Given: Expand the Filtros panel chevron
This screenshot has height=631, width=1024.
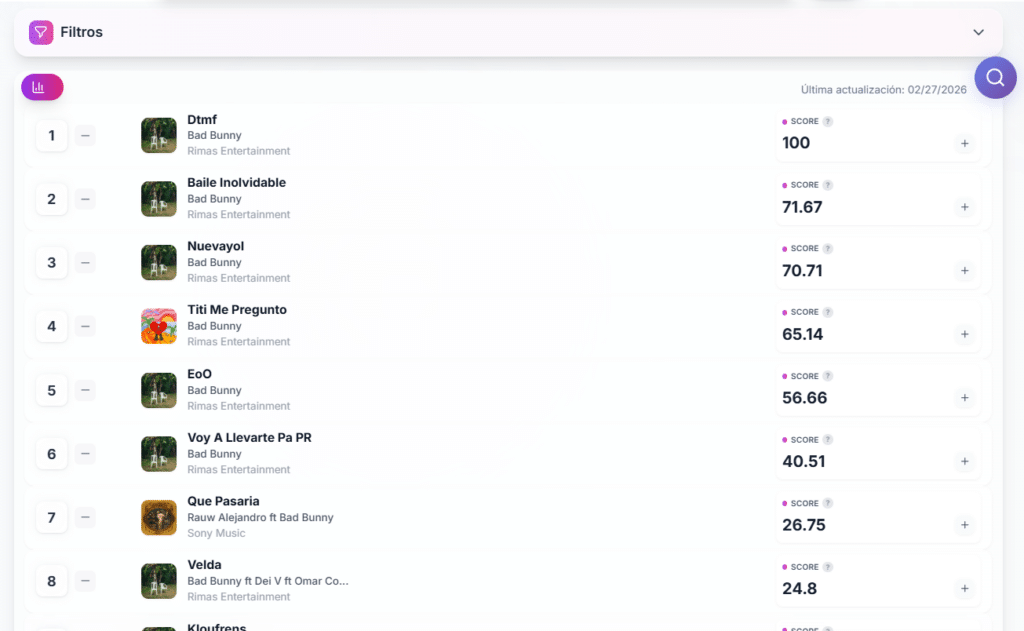Looking at the screenshot, I should [978, 32].
